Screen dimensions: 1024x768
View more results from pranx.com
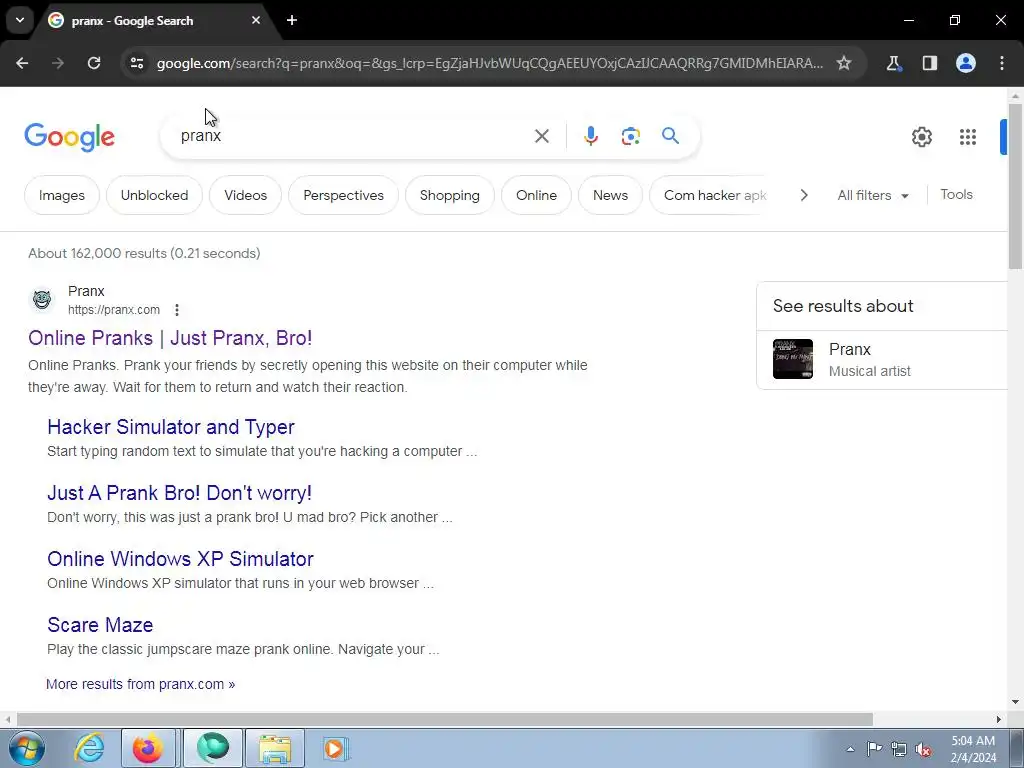[140, 684]
